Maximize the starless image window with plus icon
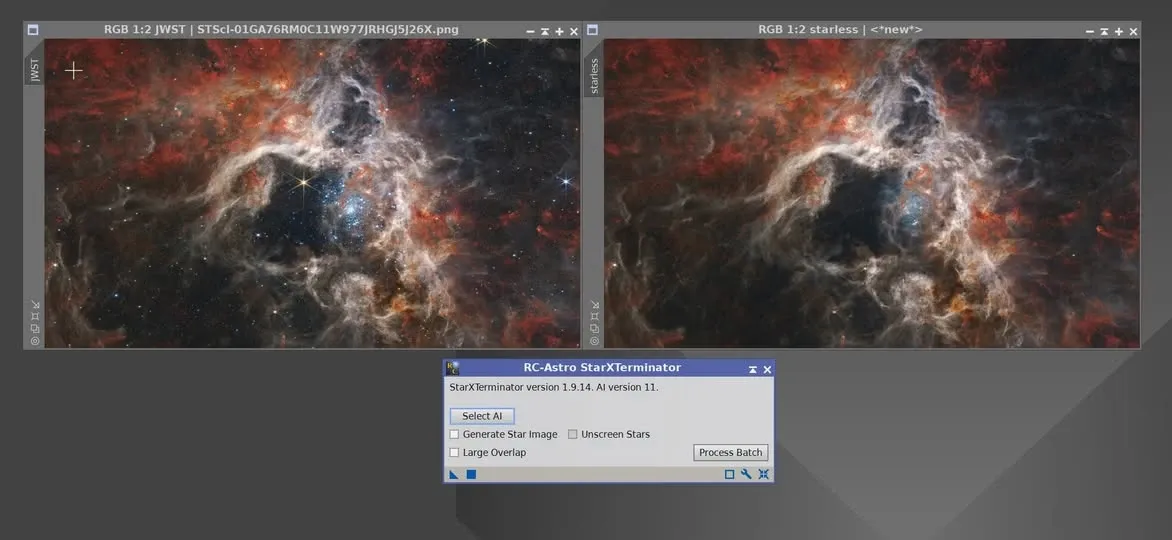The height and width of the screenshot is (540, 1172). pyautogui.click(x=1118, y=31)
